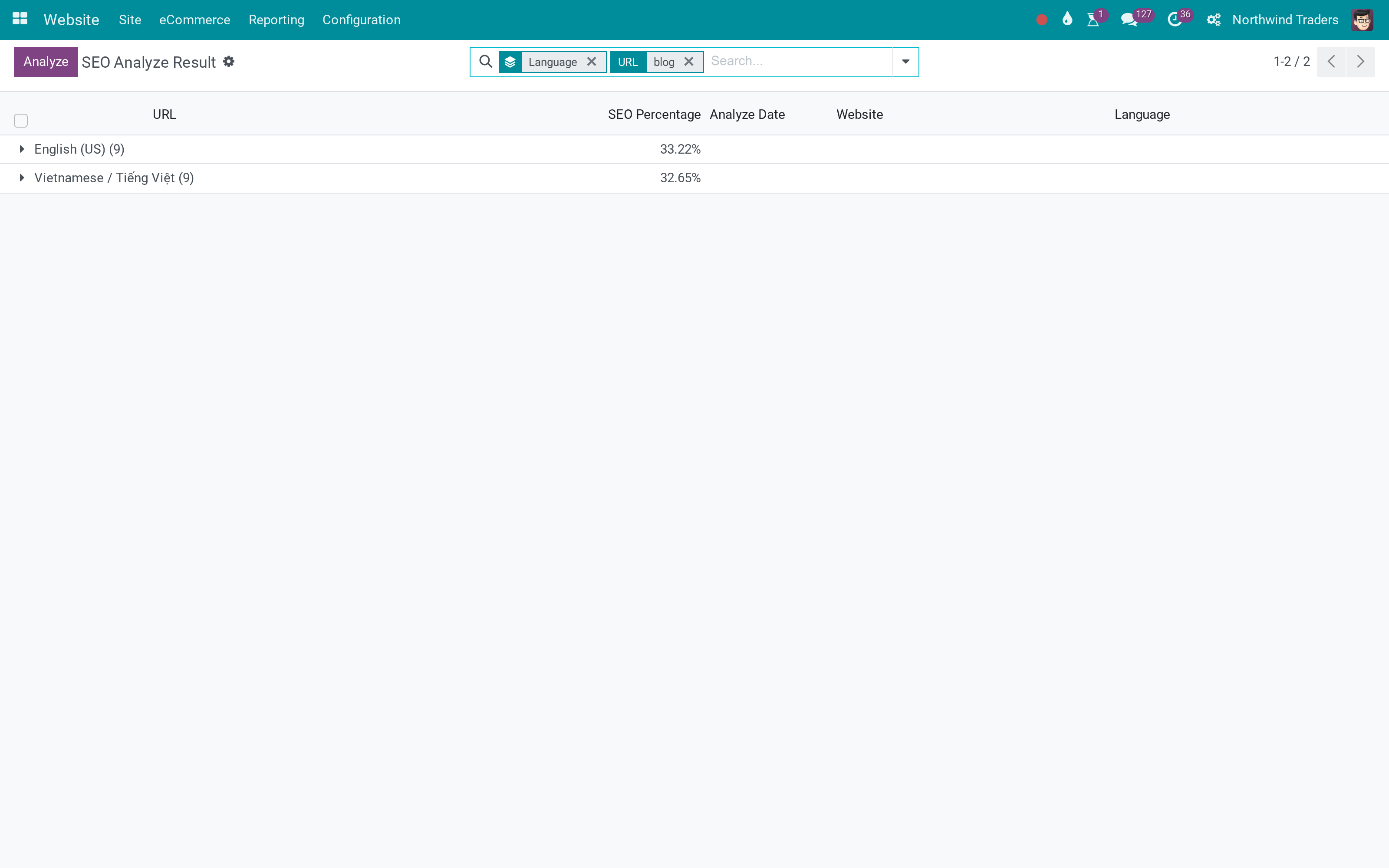This screenshot has width=1389, height=868.
Task: Open the Northwind Traders company switcher
Action: [x=1285, y=20]
